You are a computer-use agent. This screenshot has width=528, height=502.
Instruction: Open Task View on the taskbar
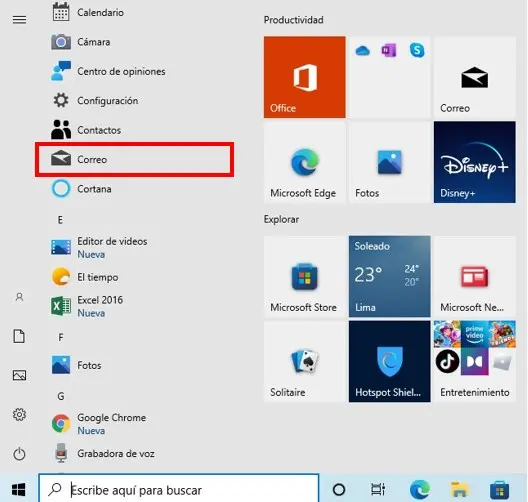coord(378,489)
